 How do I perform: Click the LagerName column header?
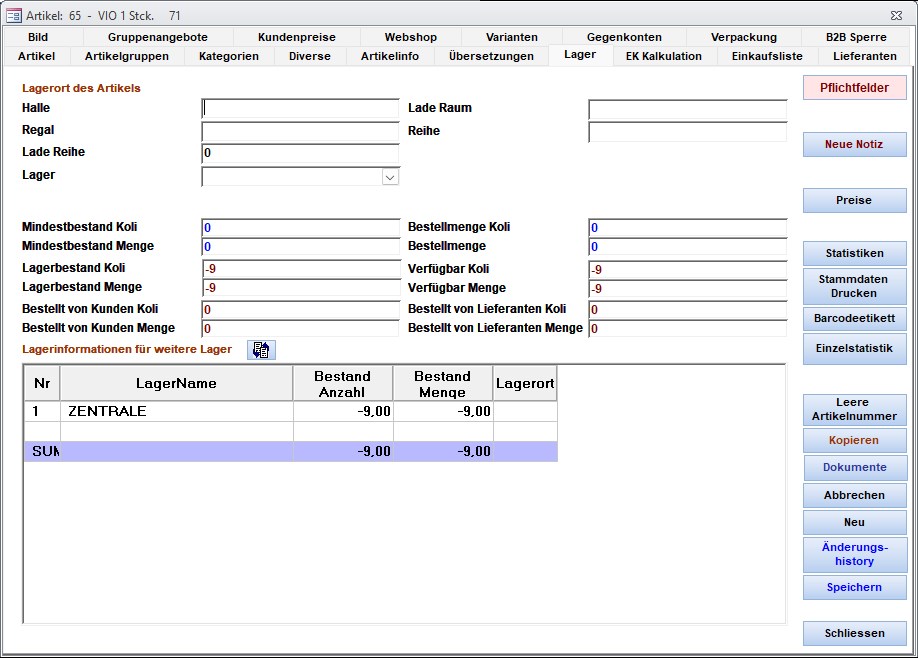[176, 383]
